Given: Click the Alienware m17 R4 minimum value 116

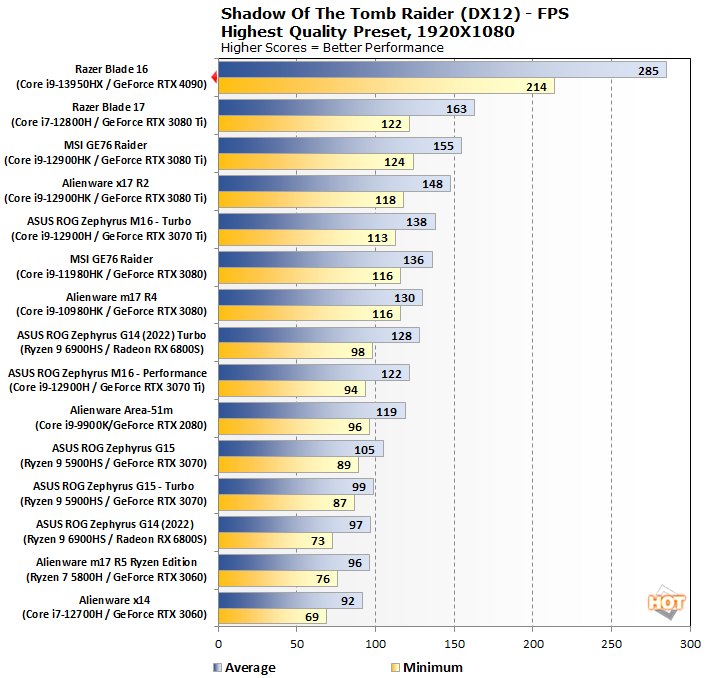Looking at the screenshot, I should coord(382,314).
